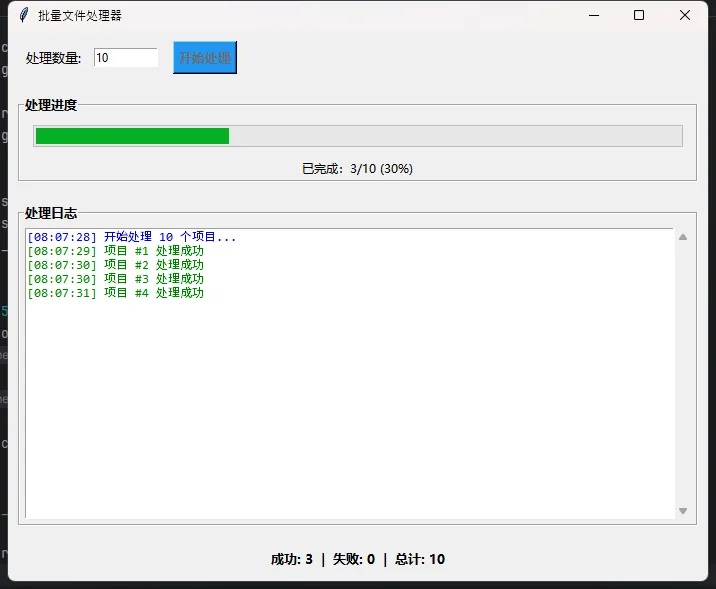Viewport: 716px width, 589px height.
Task: Click the feather app icon in title bar
Action: pos(23,15)
